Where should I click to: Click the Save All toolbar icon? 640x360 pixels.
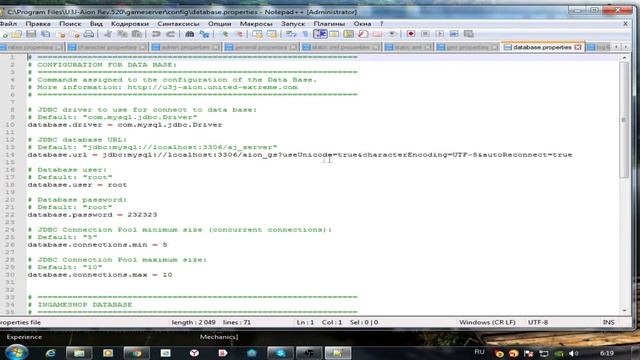45,34
